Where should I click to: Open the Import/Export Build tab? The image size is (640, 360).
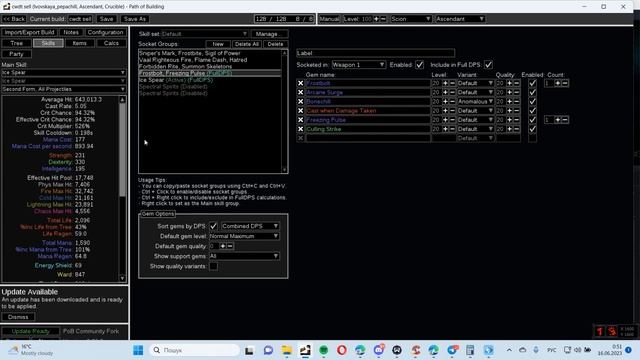(x=29, y=32)
